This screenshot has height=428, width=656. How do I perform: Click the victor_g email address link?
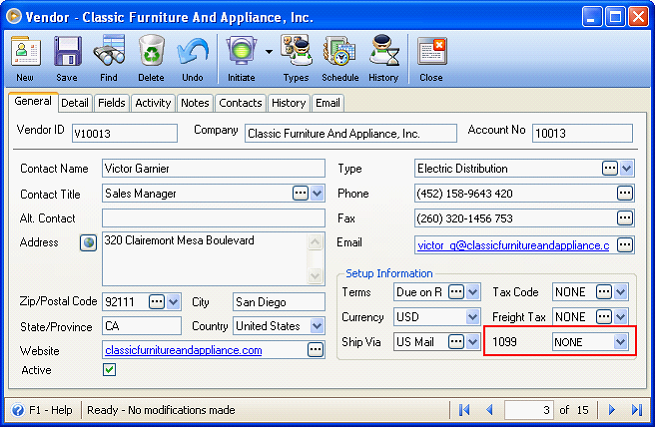[513, 245]
